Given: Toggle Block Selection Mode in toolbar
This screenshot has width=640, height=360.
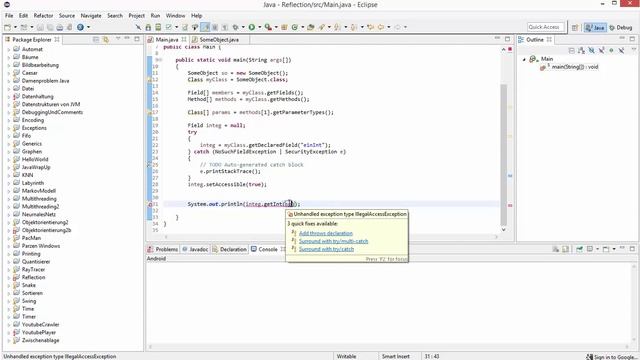Looking at the screenshot, I should tap(214, 27).
